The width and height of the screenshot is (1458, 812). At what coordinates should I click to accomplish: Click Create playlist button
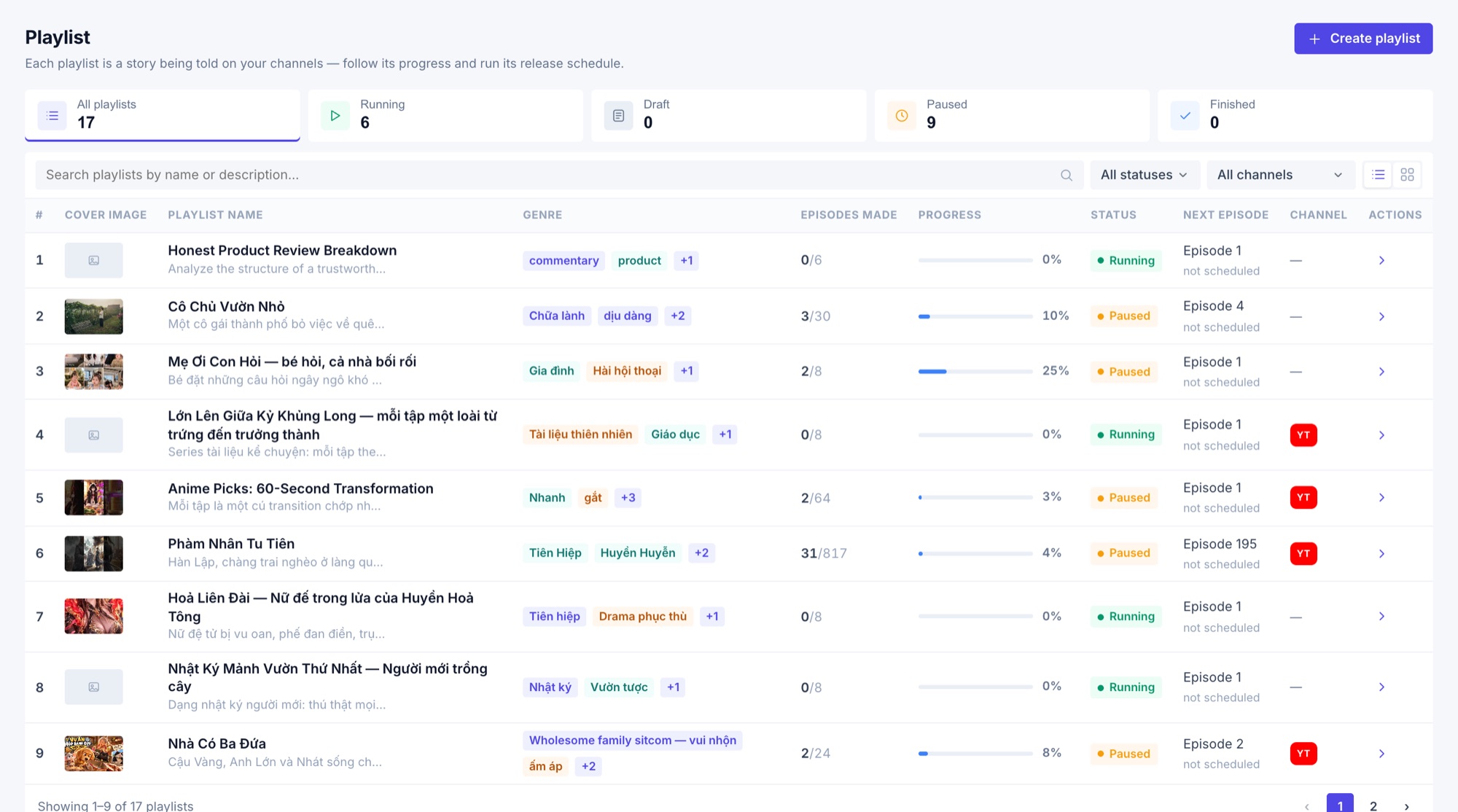tap(1363, 39)
